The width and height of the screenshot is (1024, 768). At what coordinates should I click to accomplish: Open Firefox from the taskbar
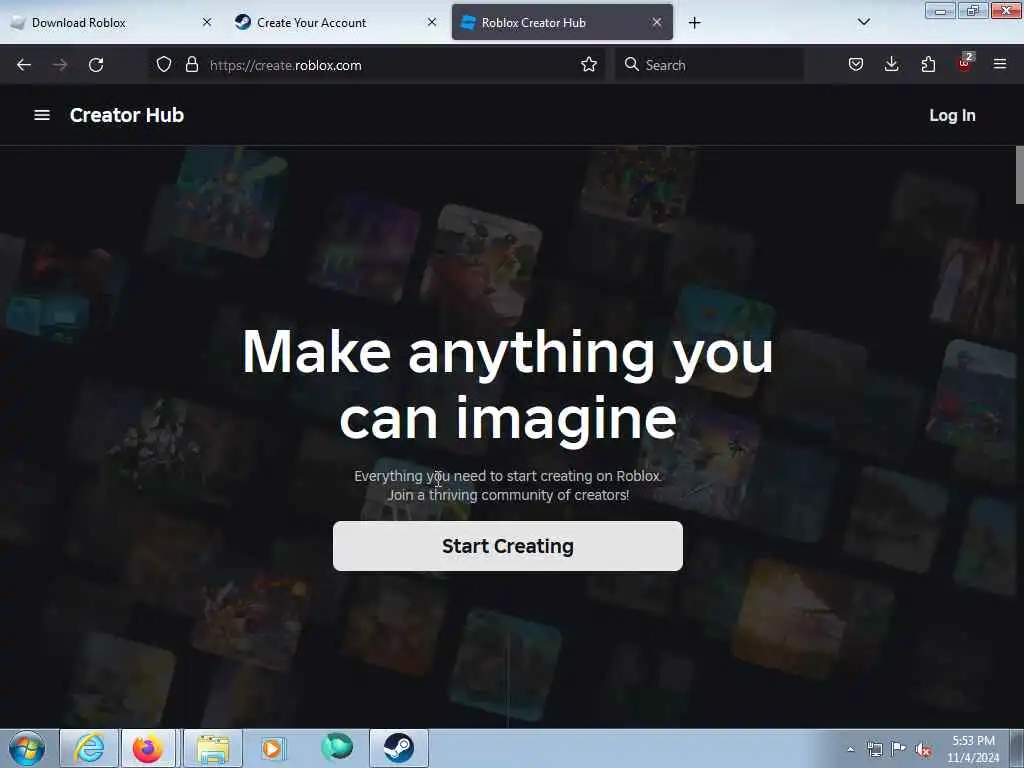click(148, 748)
